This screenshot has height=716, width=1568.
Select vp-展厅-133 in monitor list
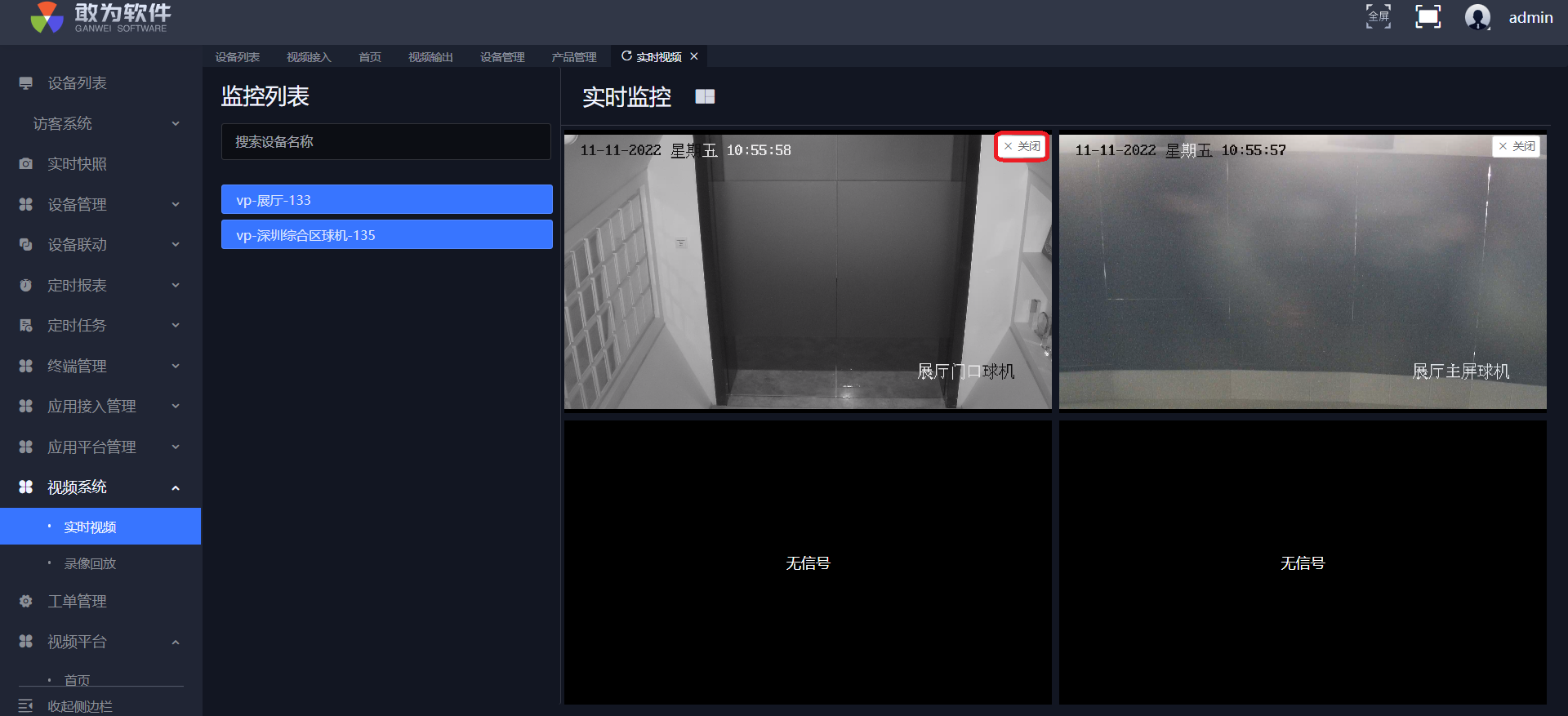point(387,200)
